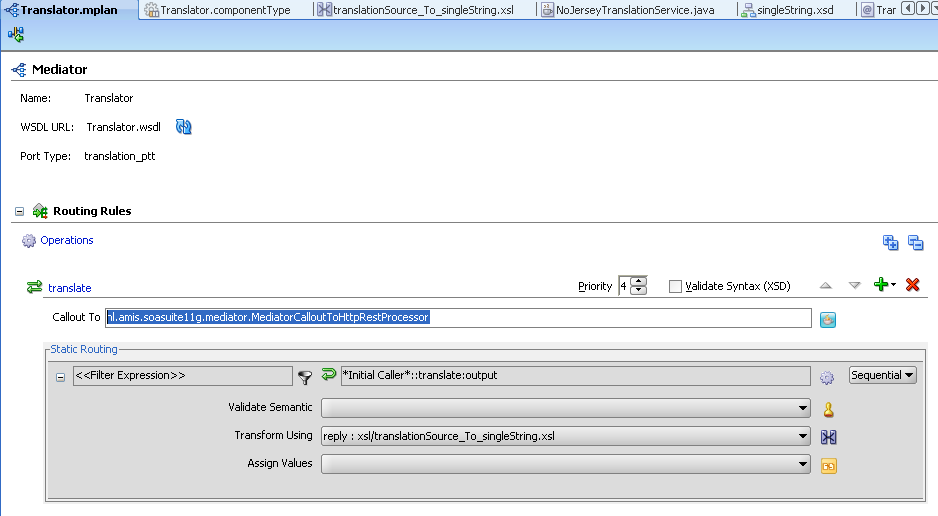Viewport: 938px width, 516px height.
Task: Click the green reply arrow icon
Action: tap(328, 374)
